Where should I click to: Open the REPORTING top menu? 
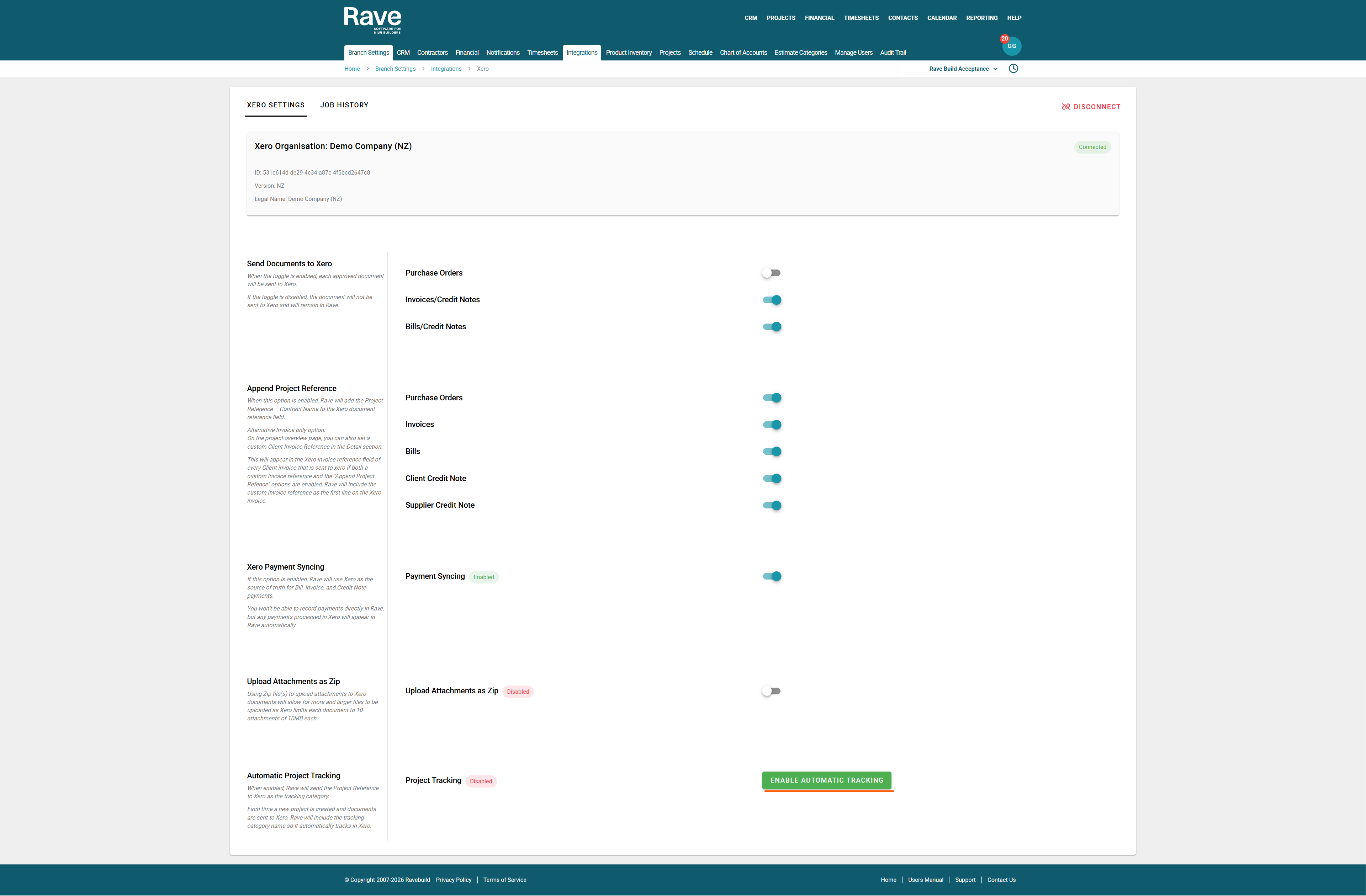pos(981,18)
